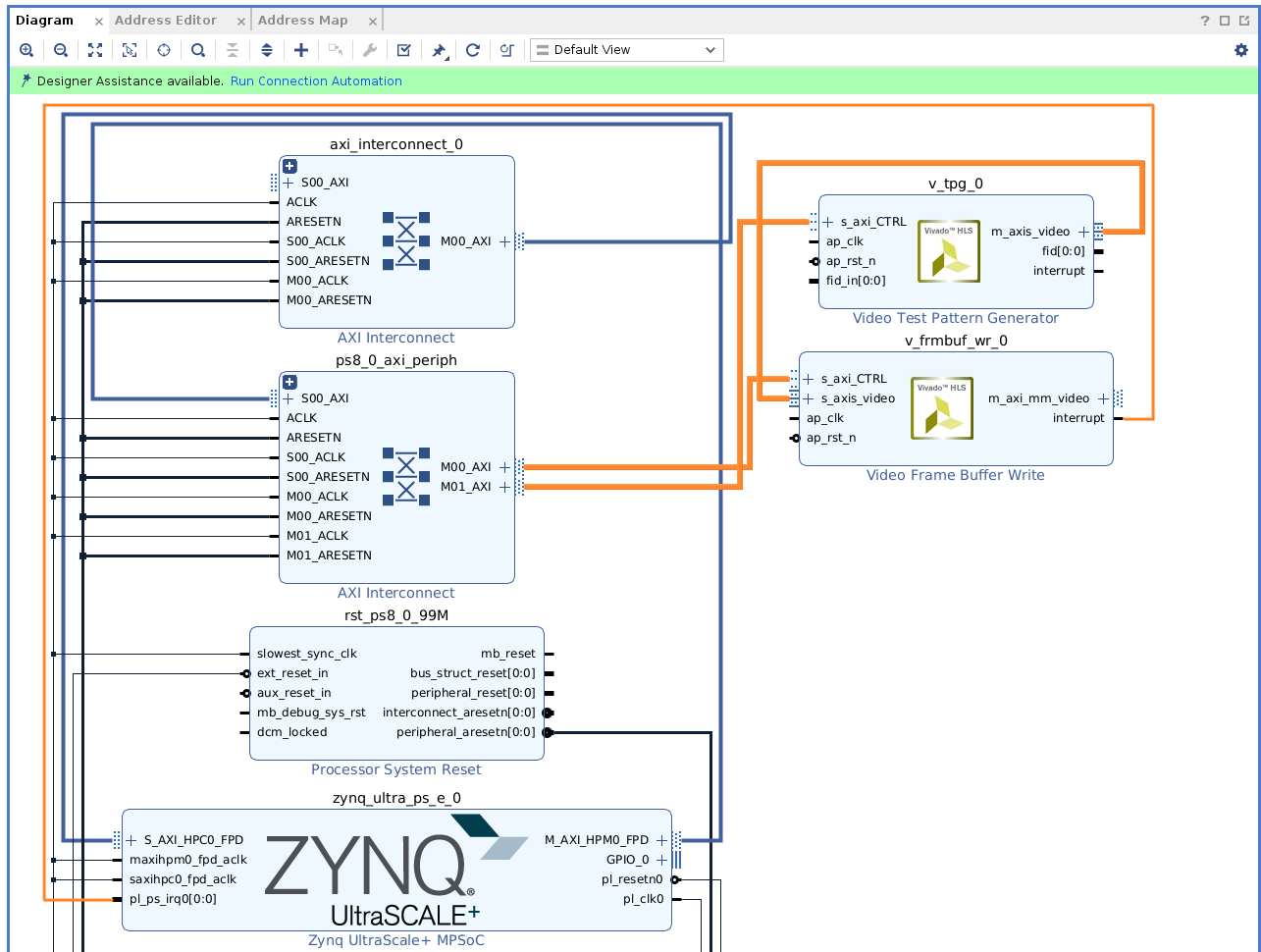Click the Zoom In toolbar icon

[x=26, y=50]
